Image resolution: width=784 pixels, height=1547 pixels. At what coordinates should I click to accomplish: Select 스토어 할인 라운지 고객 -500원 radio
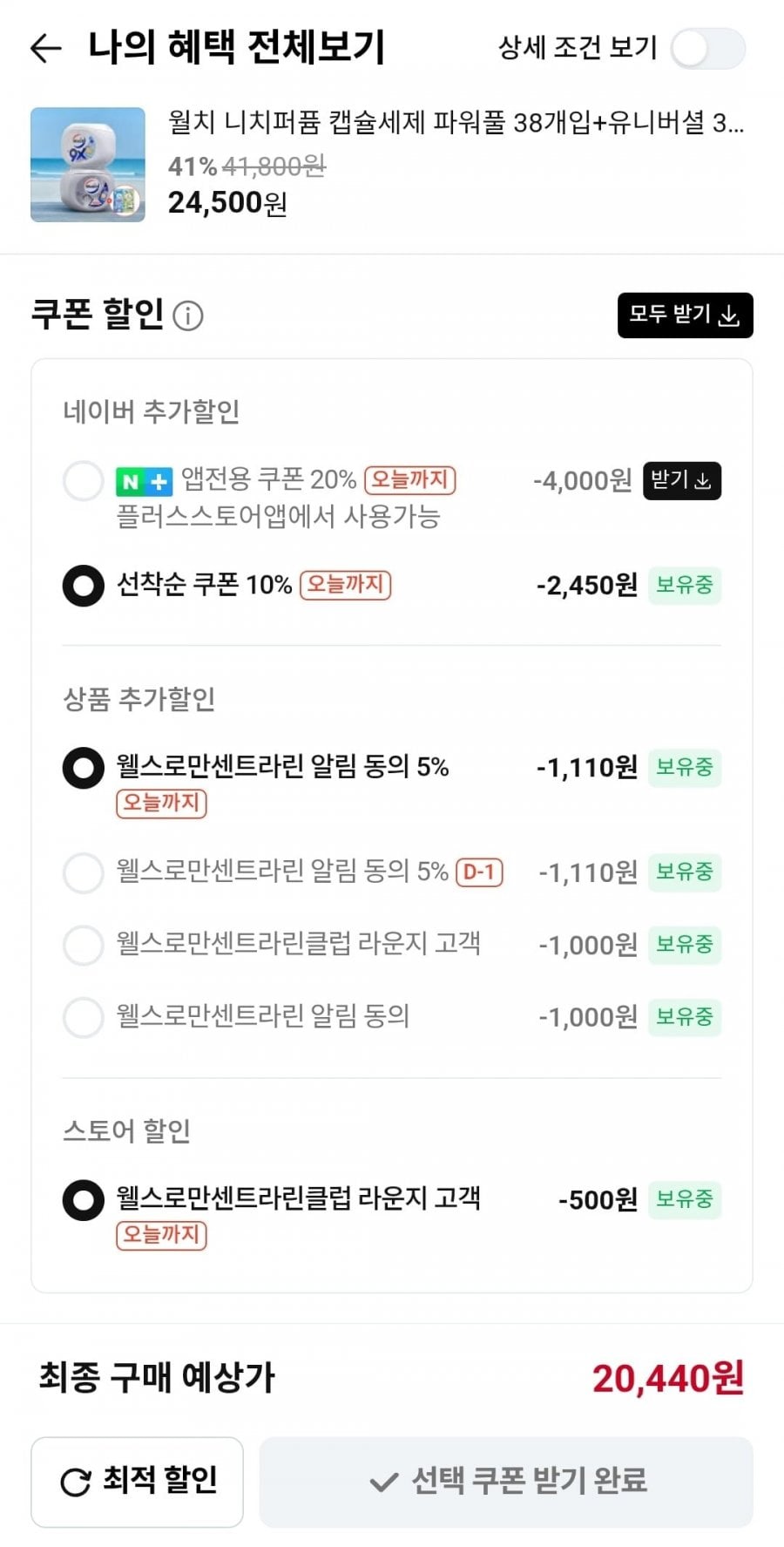pyautogui.click(x=84, y=1200)
